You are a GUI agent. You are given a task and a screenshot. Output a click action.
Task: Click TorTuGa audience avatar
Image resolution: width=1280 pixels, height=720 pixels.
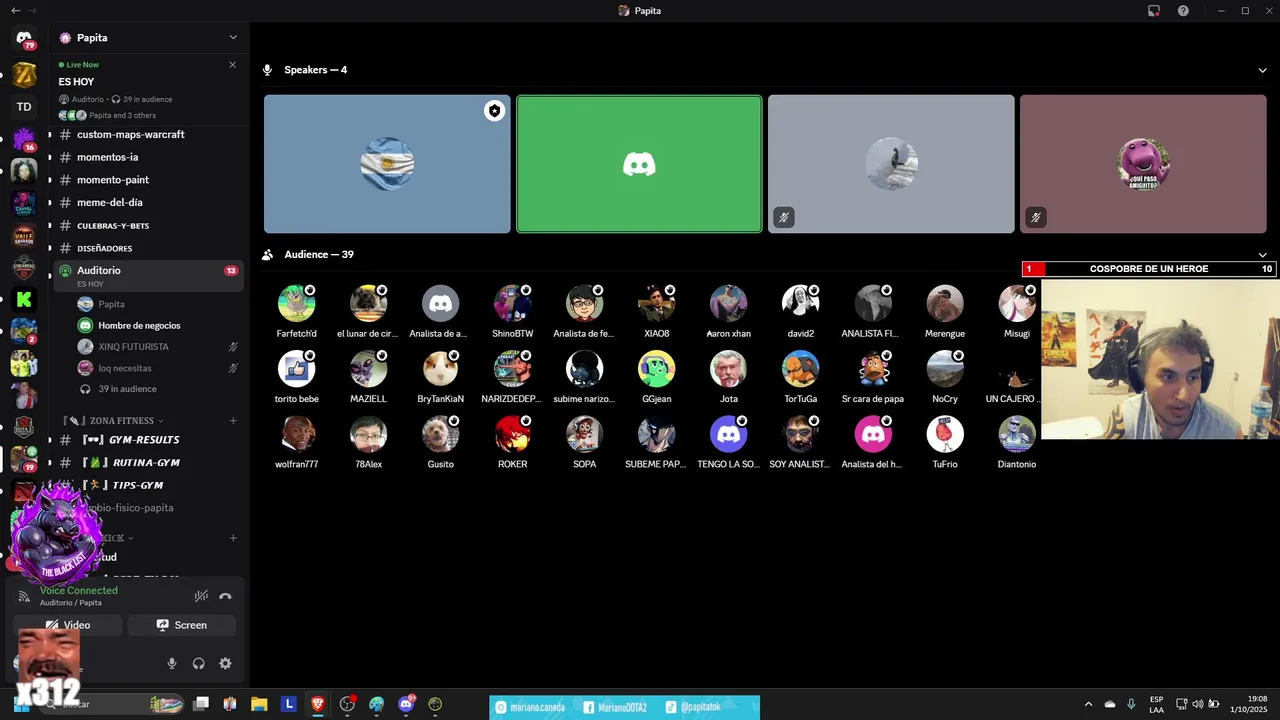pyautogui.click(x=800, y=369)
